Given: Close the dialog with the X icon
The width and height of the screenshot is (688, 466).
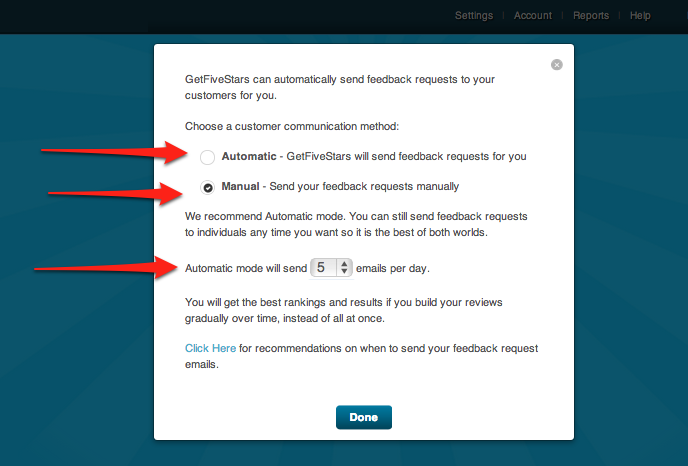Looking at the screenshot, I should 556,65.
